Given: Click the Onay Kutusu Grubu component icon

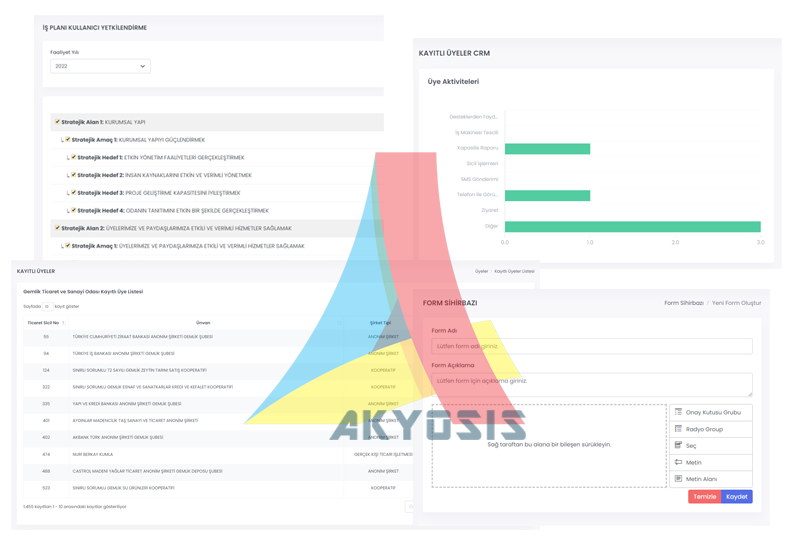Looking at the screenshot, I should coord(678,412).
